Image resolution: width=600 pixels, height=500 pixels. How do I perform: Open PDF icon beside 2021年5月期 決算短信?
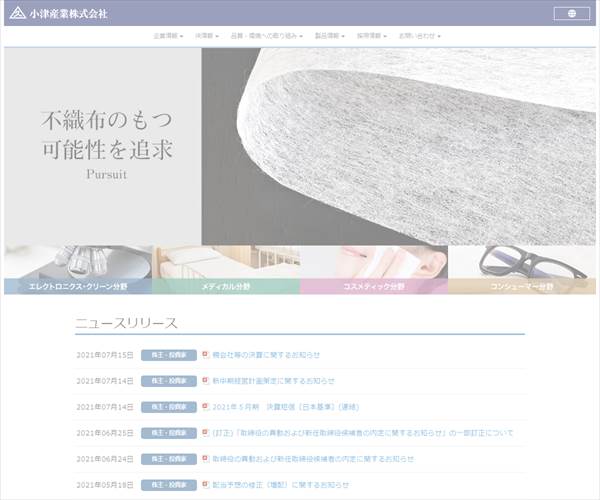pyautogui.click(x=205, y=407)
